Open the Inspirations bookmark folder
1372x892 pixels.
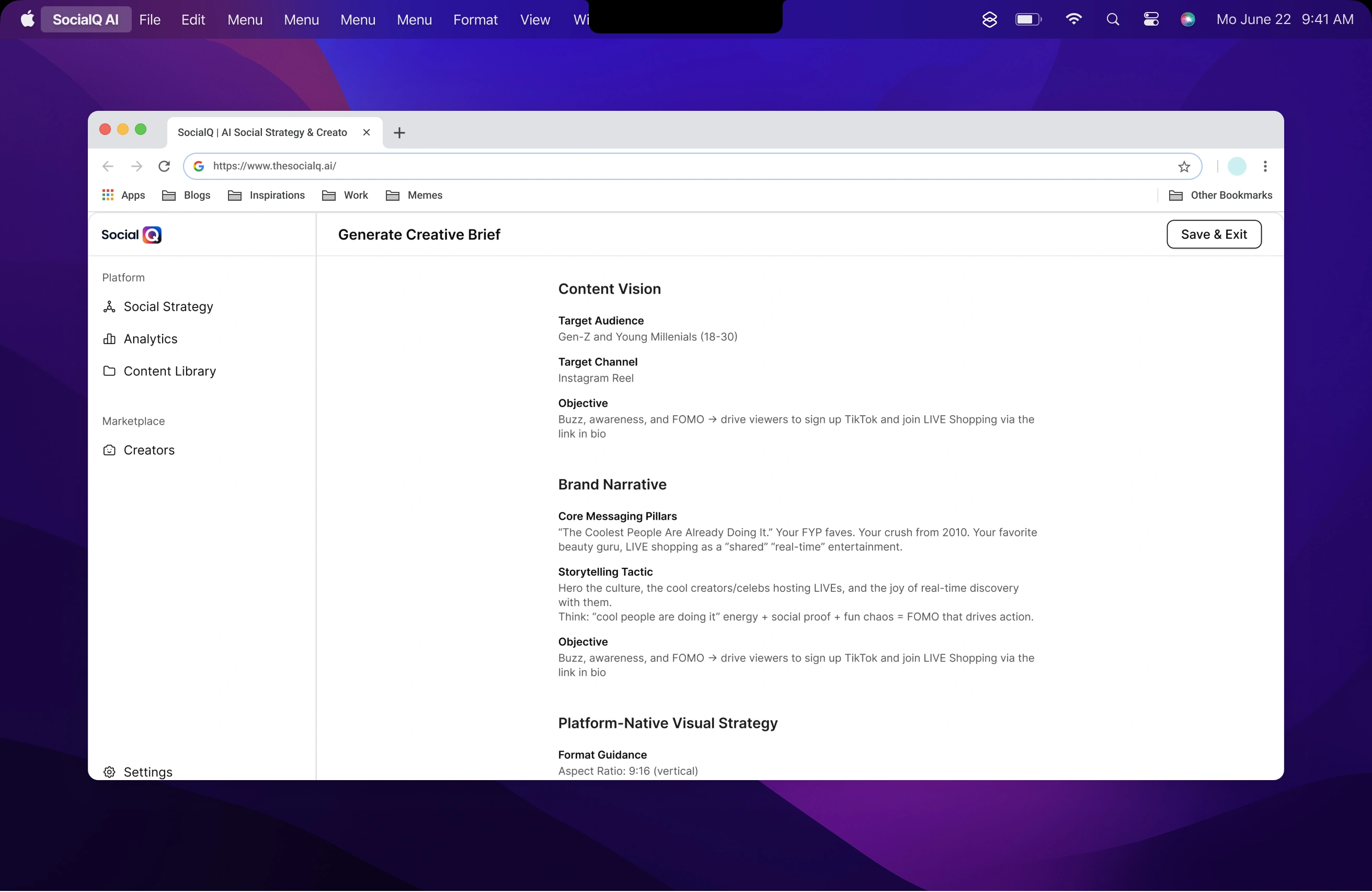266,196
